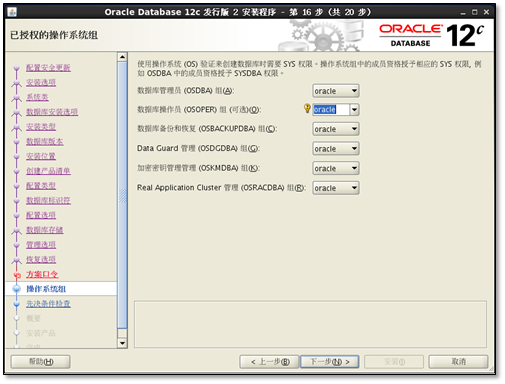Screen dimensions: 505x384
Task: Go to the 先决条件检查 step
Action: pos(48,304)
